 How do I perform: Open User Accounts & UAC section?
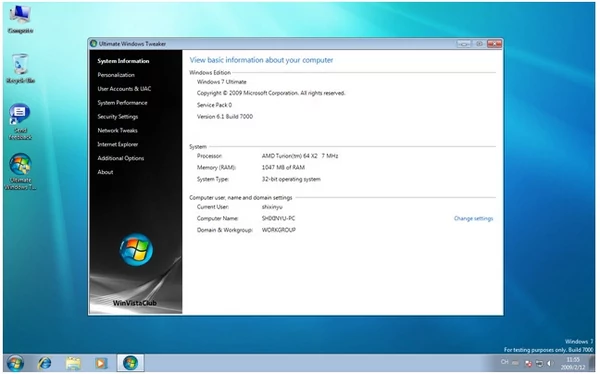pos(124,89)
